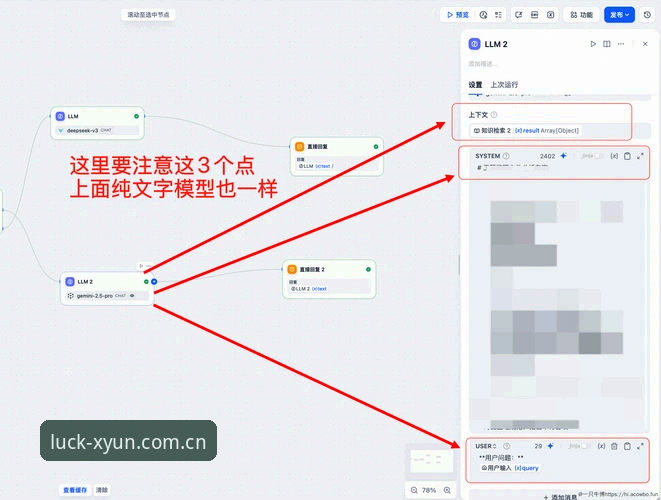
Task: Click the canvas minimap thumbnail
Action: 431,460
